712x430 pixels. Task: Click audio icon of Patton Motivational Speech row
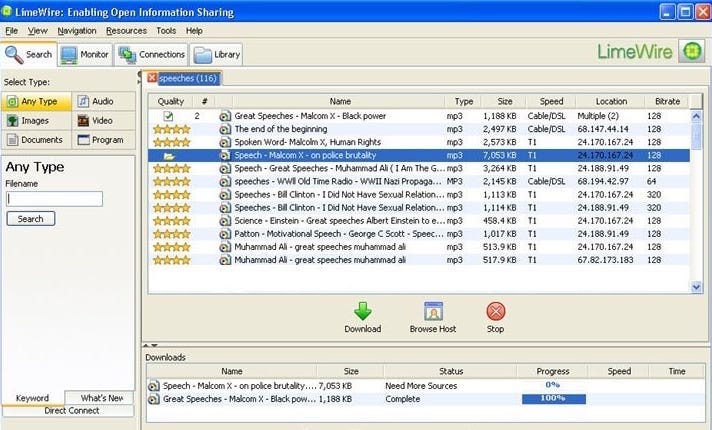[225, 234]
